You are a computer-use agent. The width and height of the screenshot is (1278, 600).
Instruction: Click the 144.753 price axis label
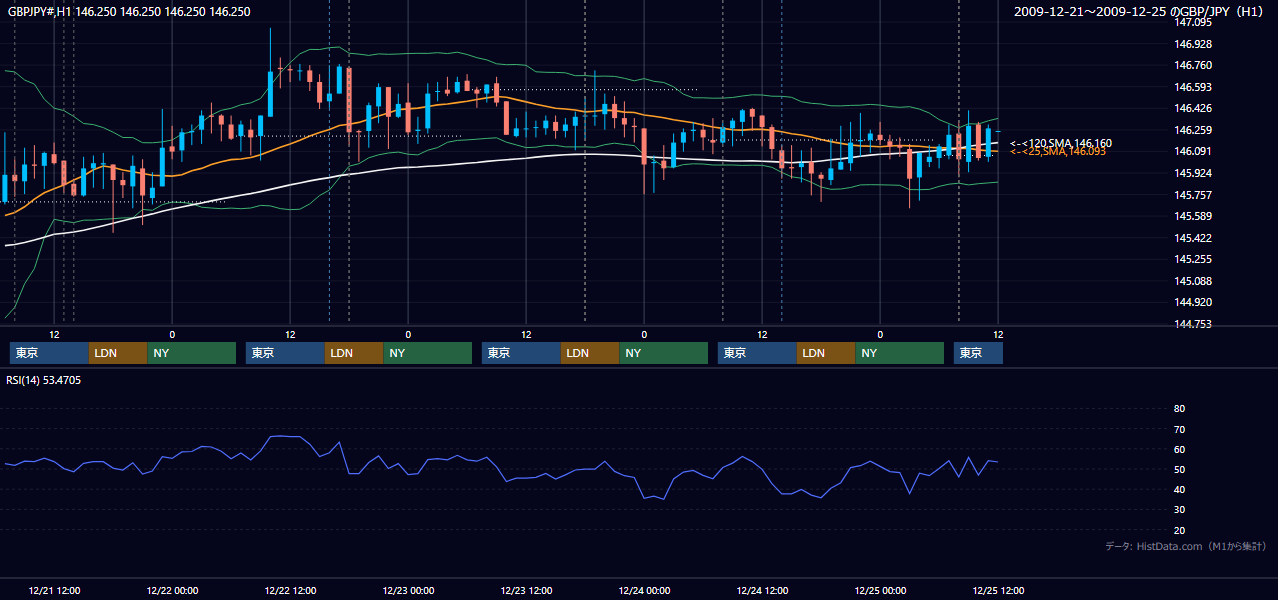click(1193, 324)
